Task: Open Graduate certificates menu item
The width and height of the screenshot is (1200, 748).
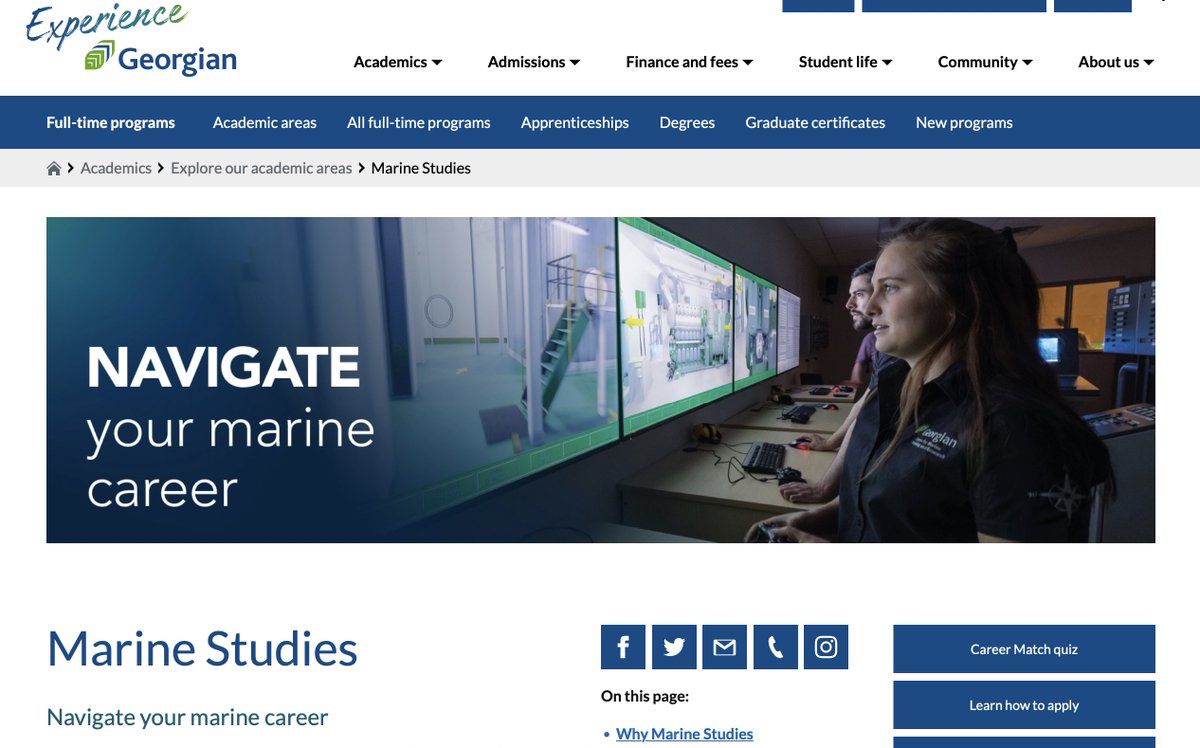Action: pyautogui.click(x=815, y=123)
